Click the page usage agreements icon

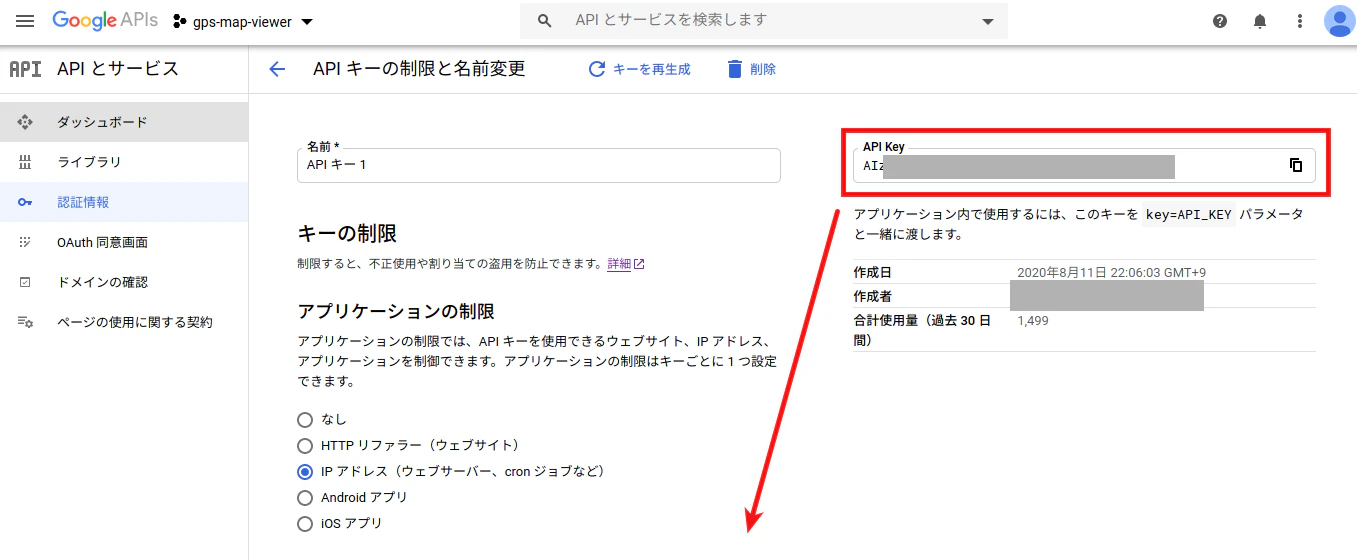[x=26, y=322]
